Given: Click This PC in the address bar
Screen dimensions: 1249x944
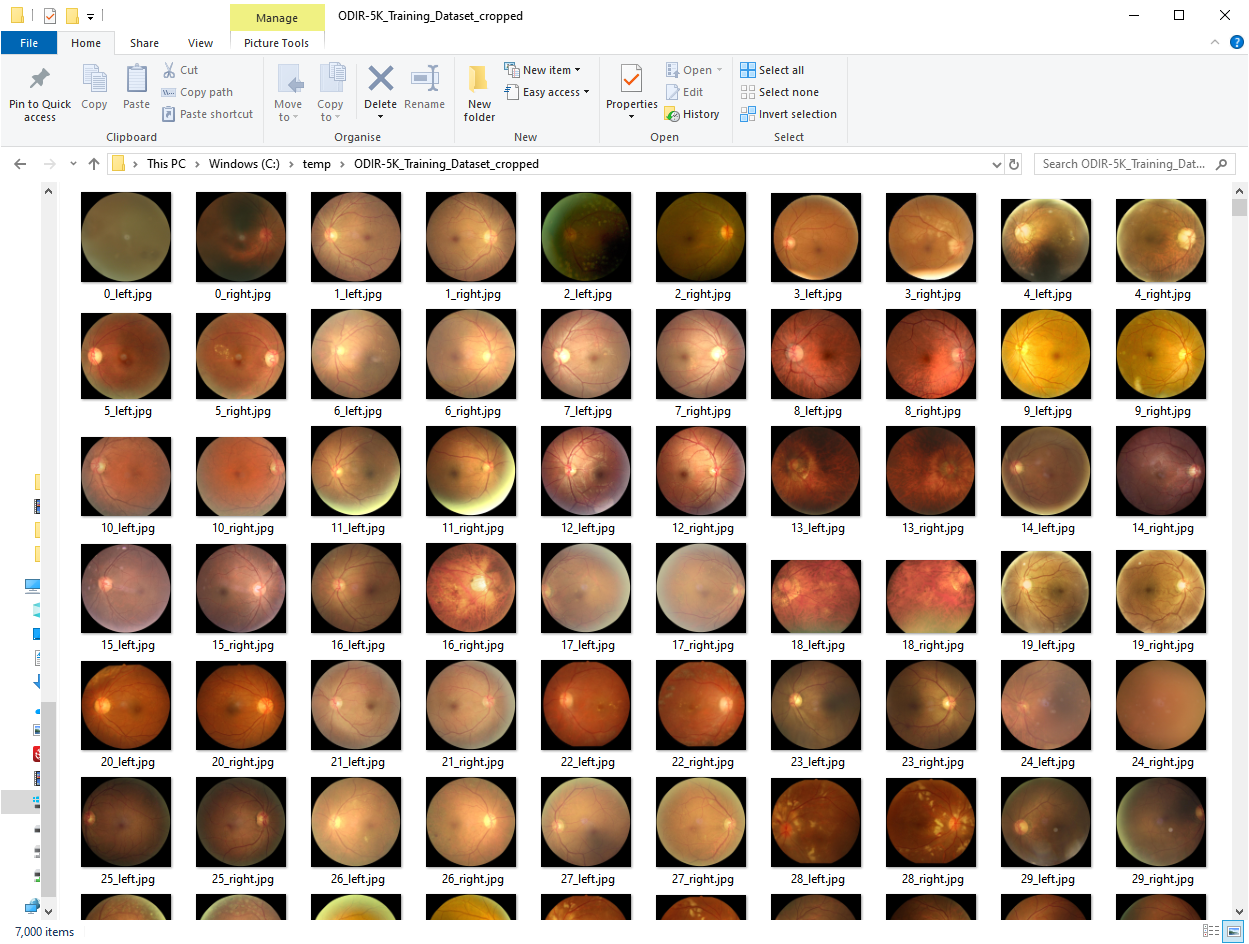Looking at the screenshot, I should (166, 164).
